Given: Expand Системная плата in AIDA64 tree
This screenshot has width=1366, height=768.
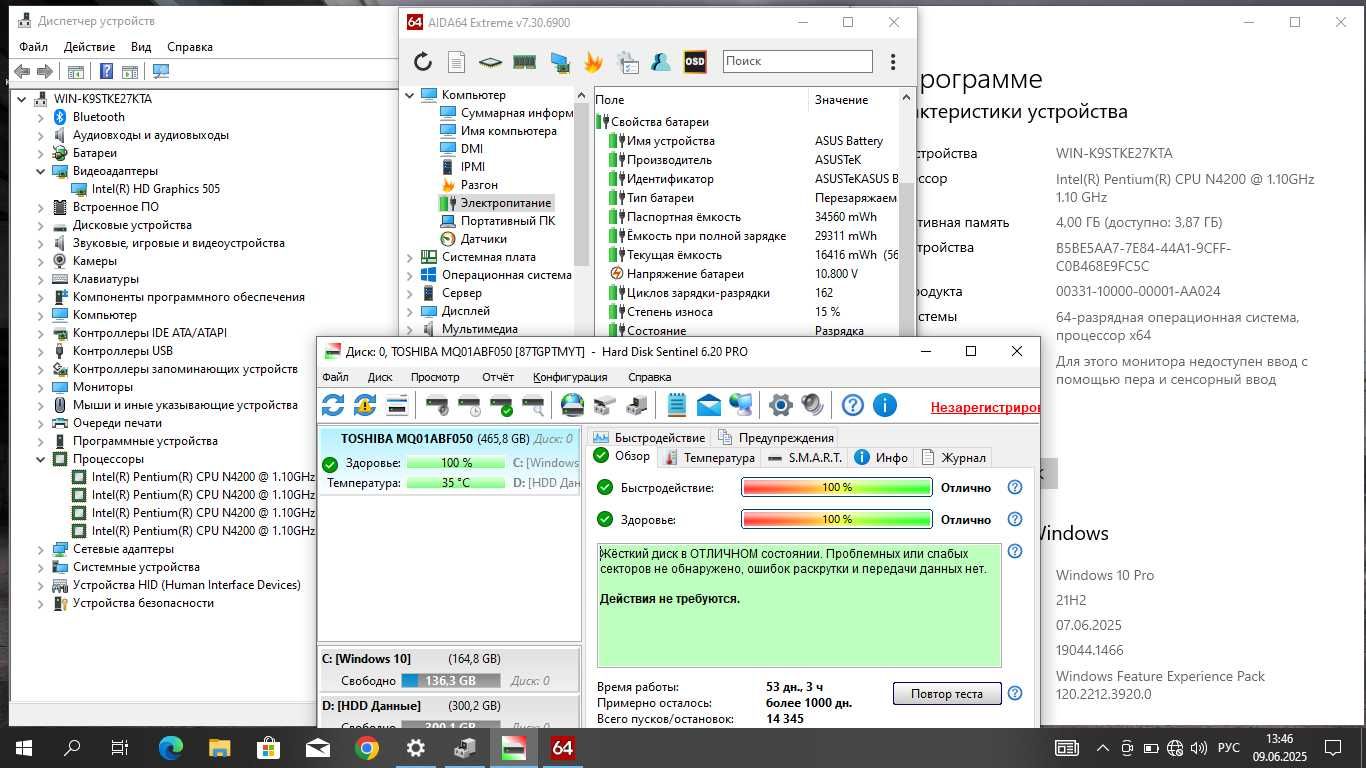Looking at the screenshot, I should (x=410, y=257).
